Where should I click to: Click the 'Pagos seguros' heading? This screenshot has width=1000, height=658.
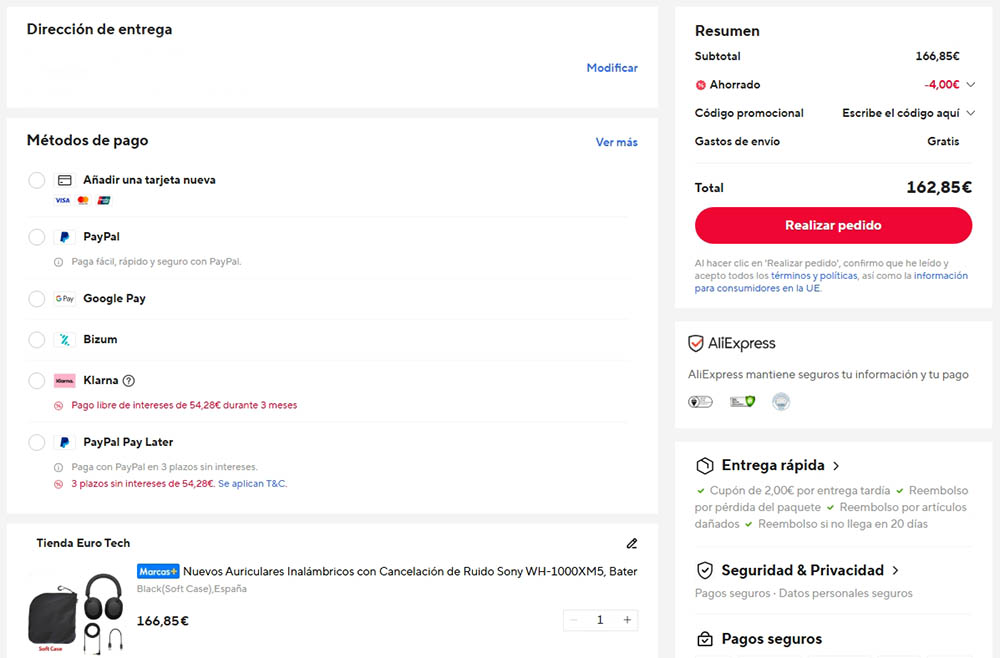pos(772,639)
